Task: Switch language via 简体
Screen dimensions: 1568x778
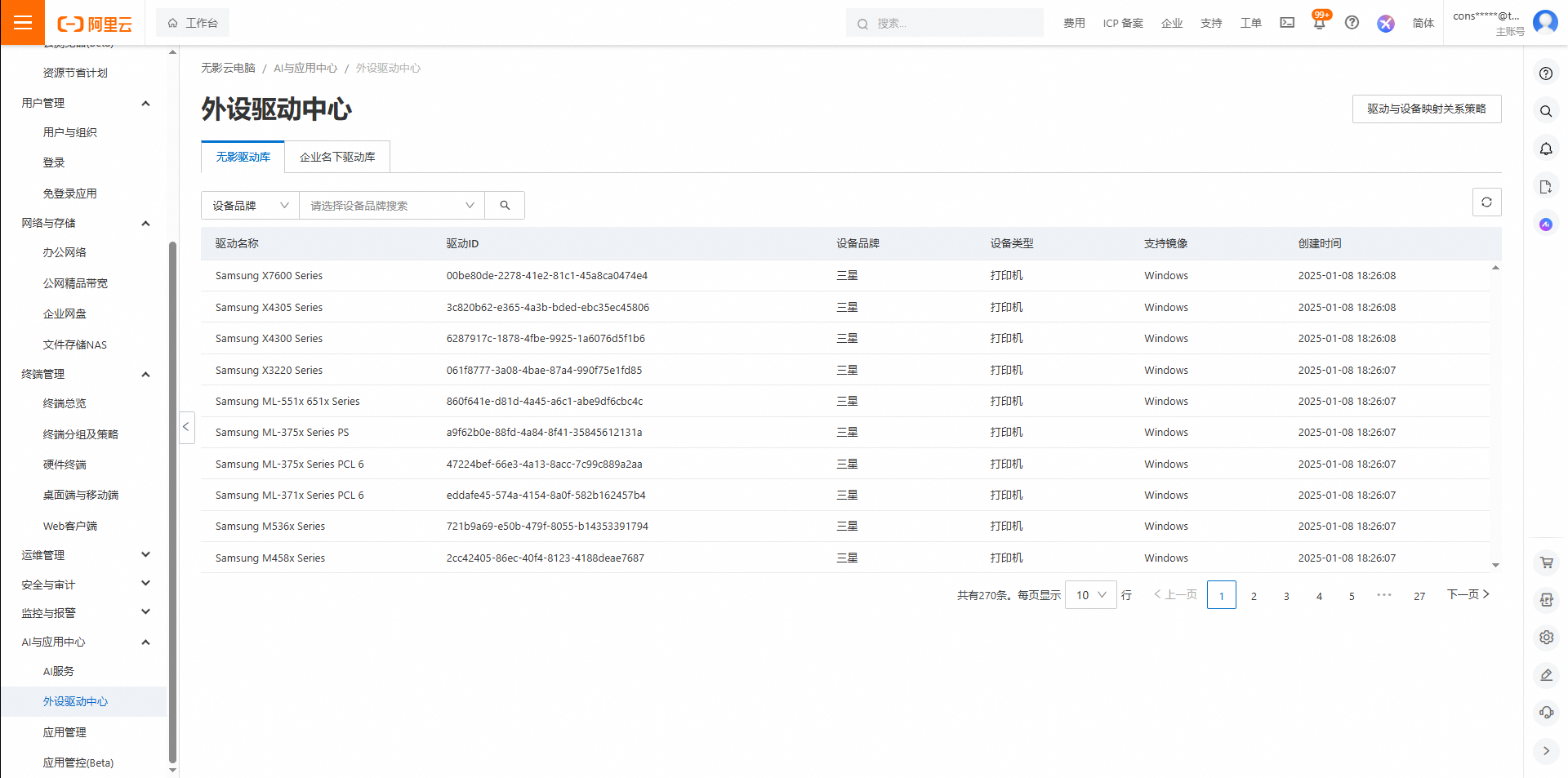Action: click(1423, 23)
